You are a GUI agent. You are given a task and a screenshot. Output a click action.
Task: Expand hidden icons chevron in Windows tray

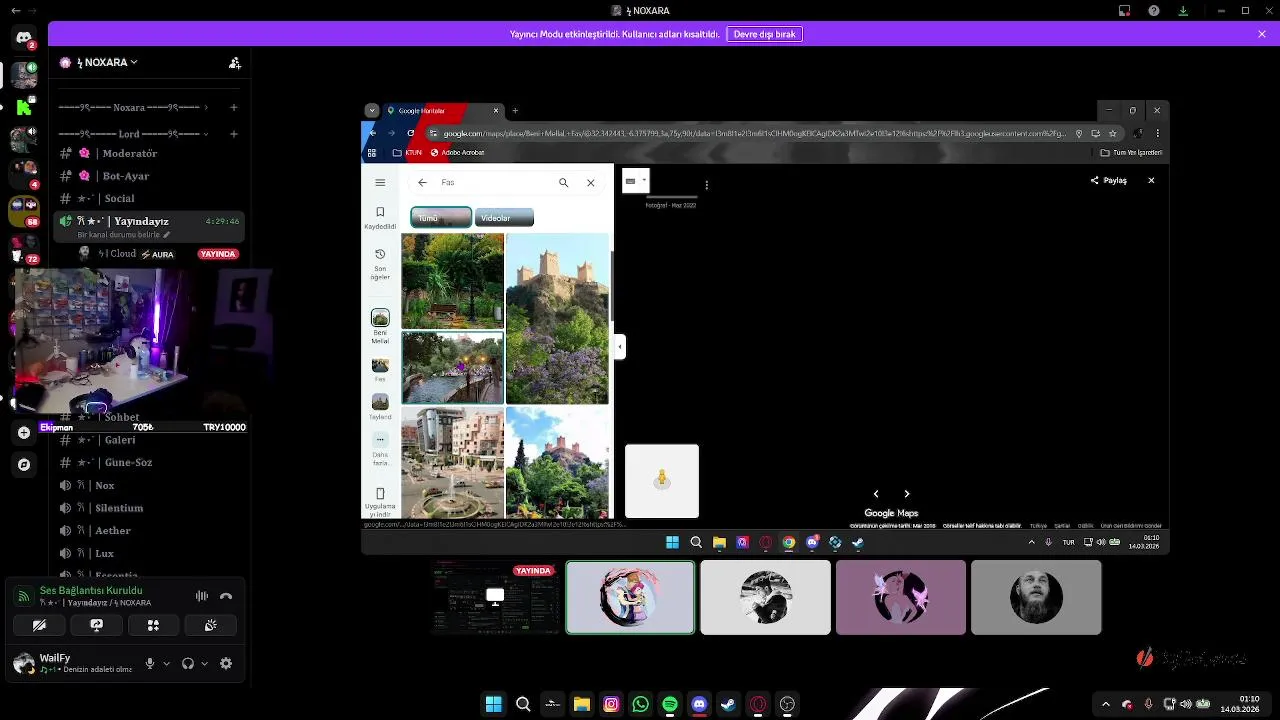[x=1105, y=704]
